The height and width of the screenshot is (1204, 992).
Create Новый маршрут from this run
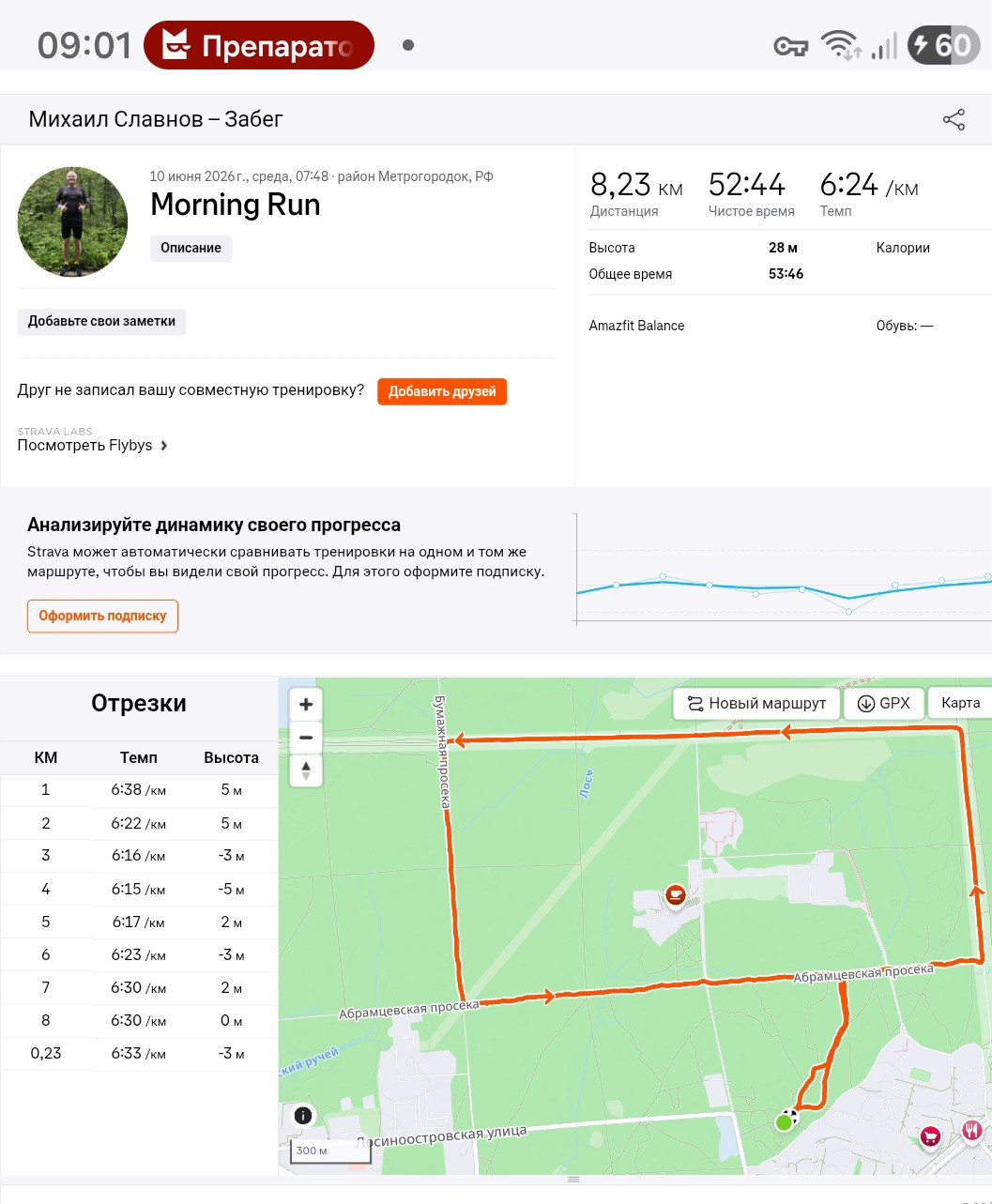click(756, 704)
